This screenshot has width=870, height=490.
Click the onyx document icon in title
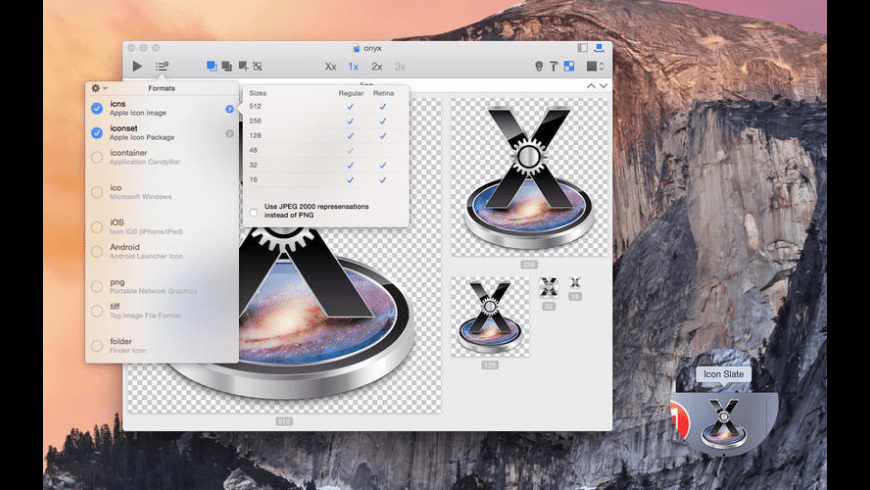tap(356, 48)
